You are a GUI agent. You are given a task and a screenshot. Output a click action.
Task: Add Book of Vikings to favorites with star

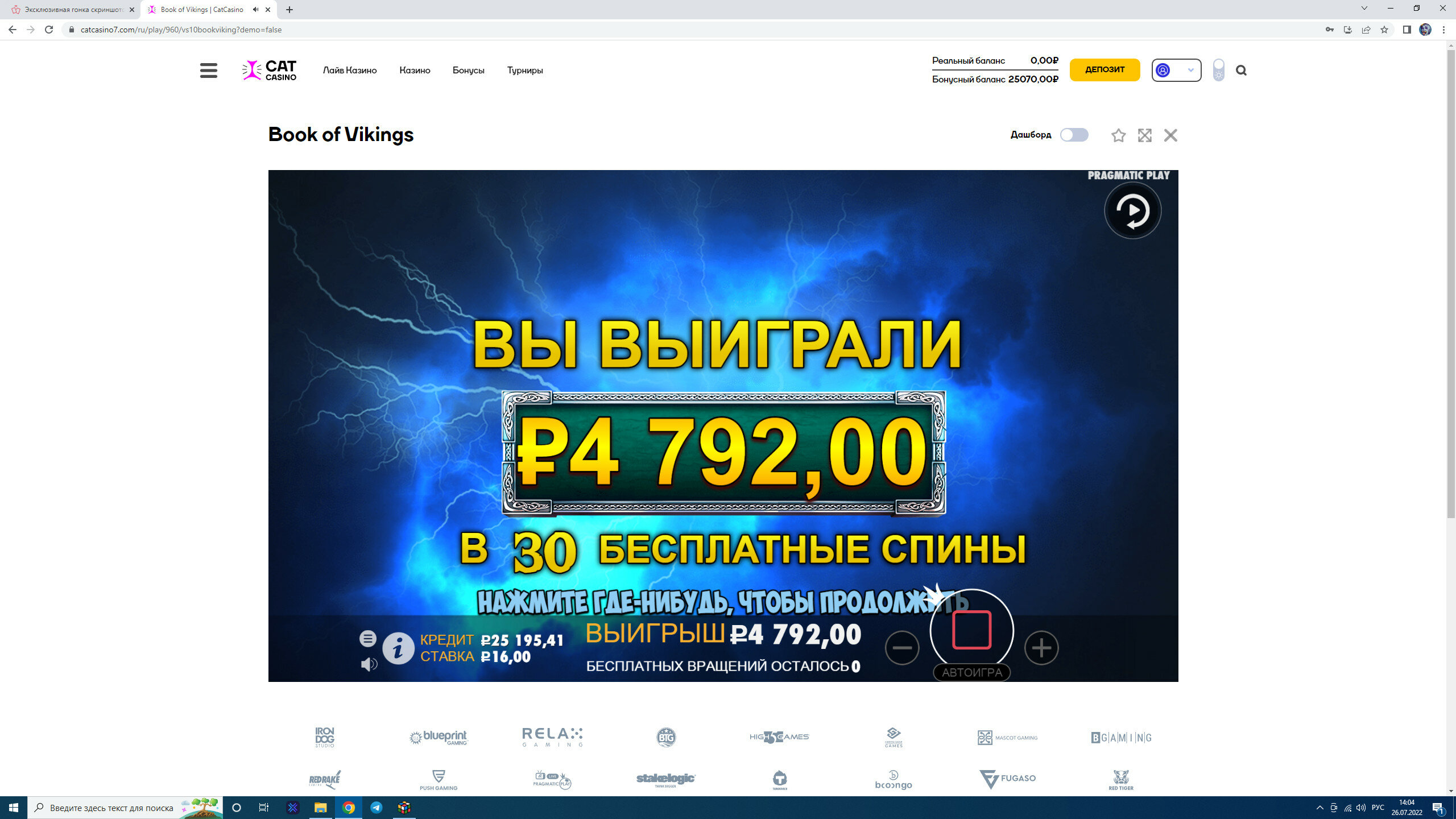pyautogui.click(x=1118, y=135)
